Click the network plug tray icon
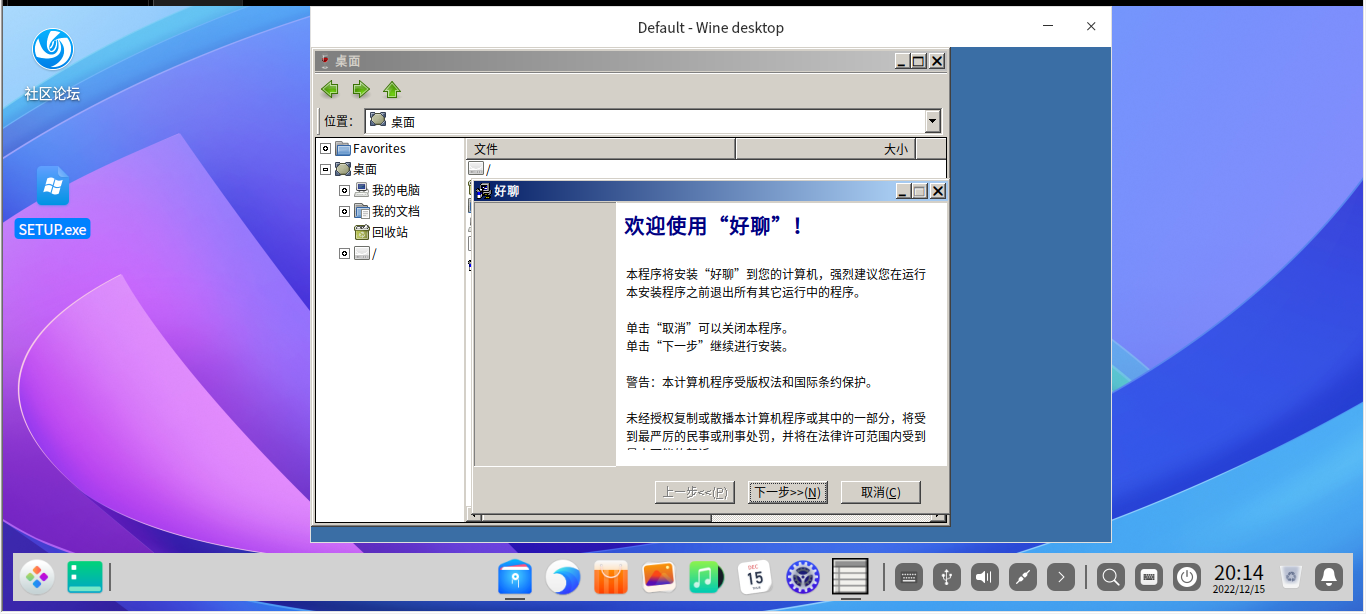Image resolution: width=1366 pixels, height=614 pixels. tap(1023, 577)
